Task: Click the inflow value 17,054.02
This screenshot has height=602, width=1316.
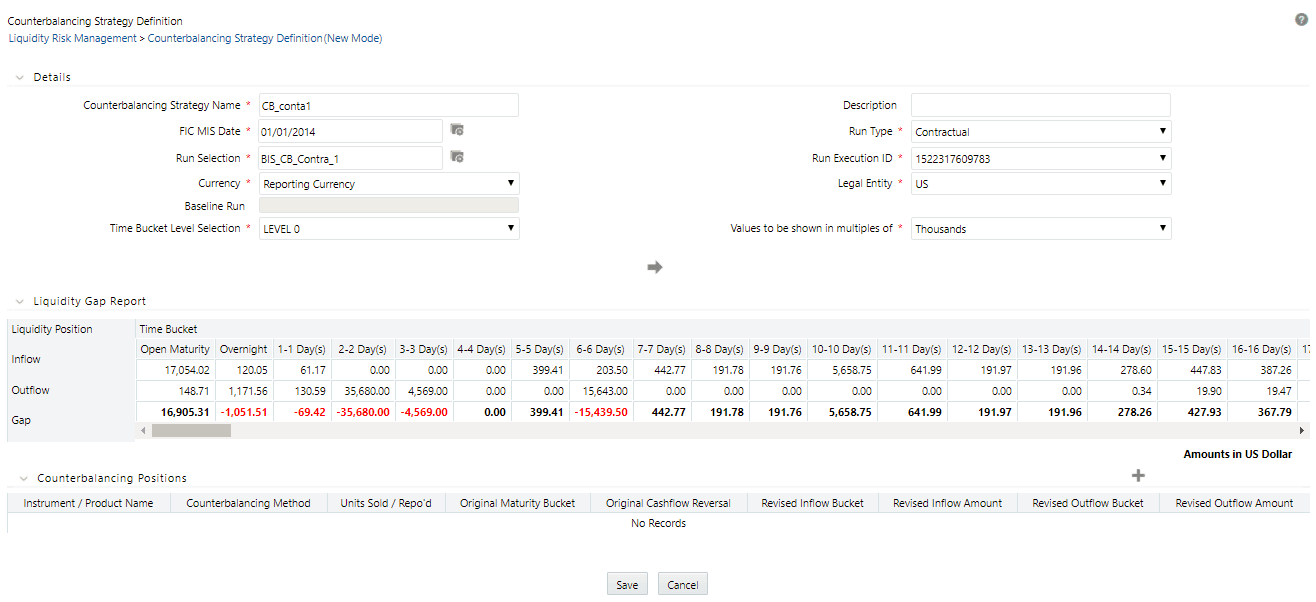Action: 187,370
